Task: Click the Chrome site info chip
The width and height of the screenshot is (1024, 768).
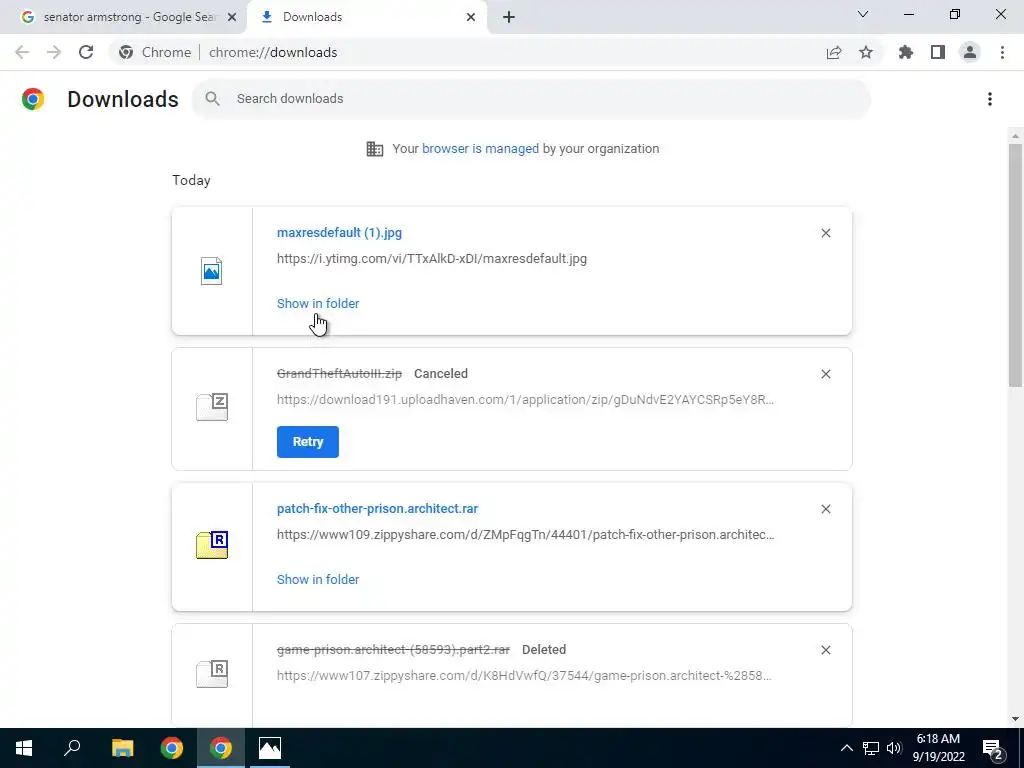Action: coord(155,52)
